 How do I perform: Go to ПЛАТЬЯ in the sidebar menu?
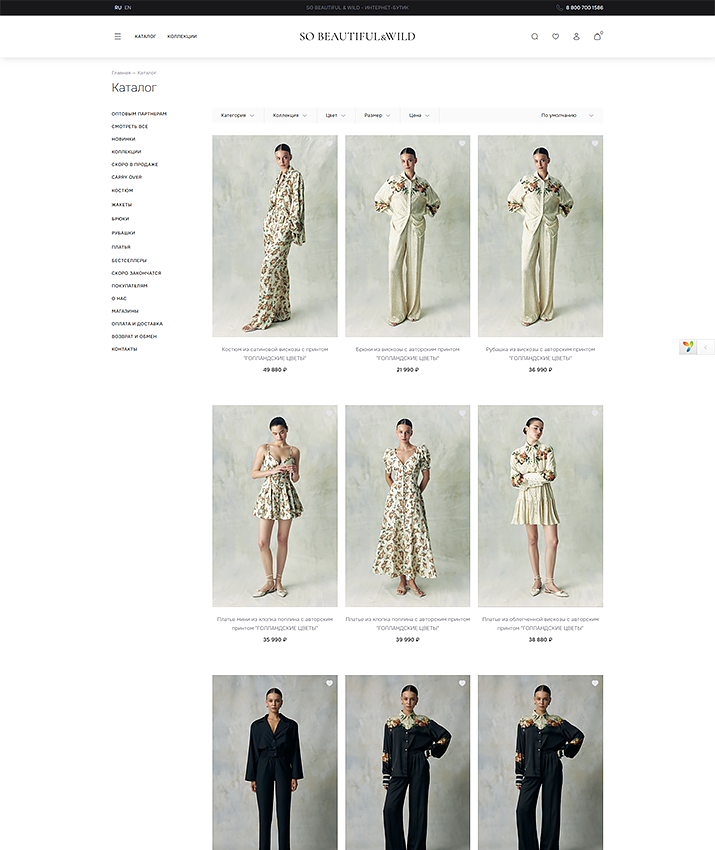coord(121,246)
